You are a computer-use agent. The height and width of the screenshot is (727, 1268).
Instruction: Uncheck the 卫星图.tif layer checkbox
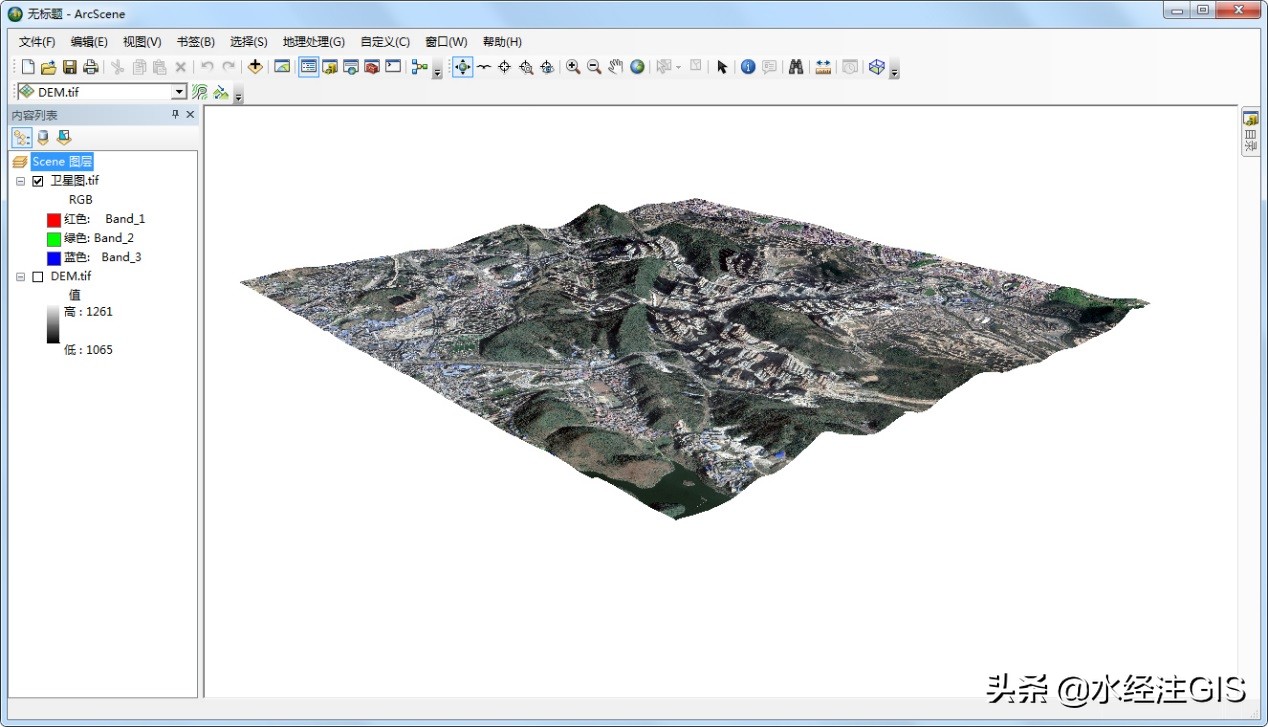pyautogui.click(x=38, y=181)
